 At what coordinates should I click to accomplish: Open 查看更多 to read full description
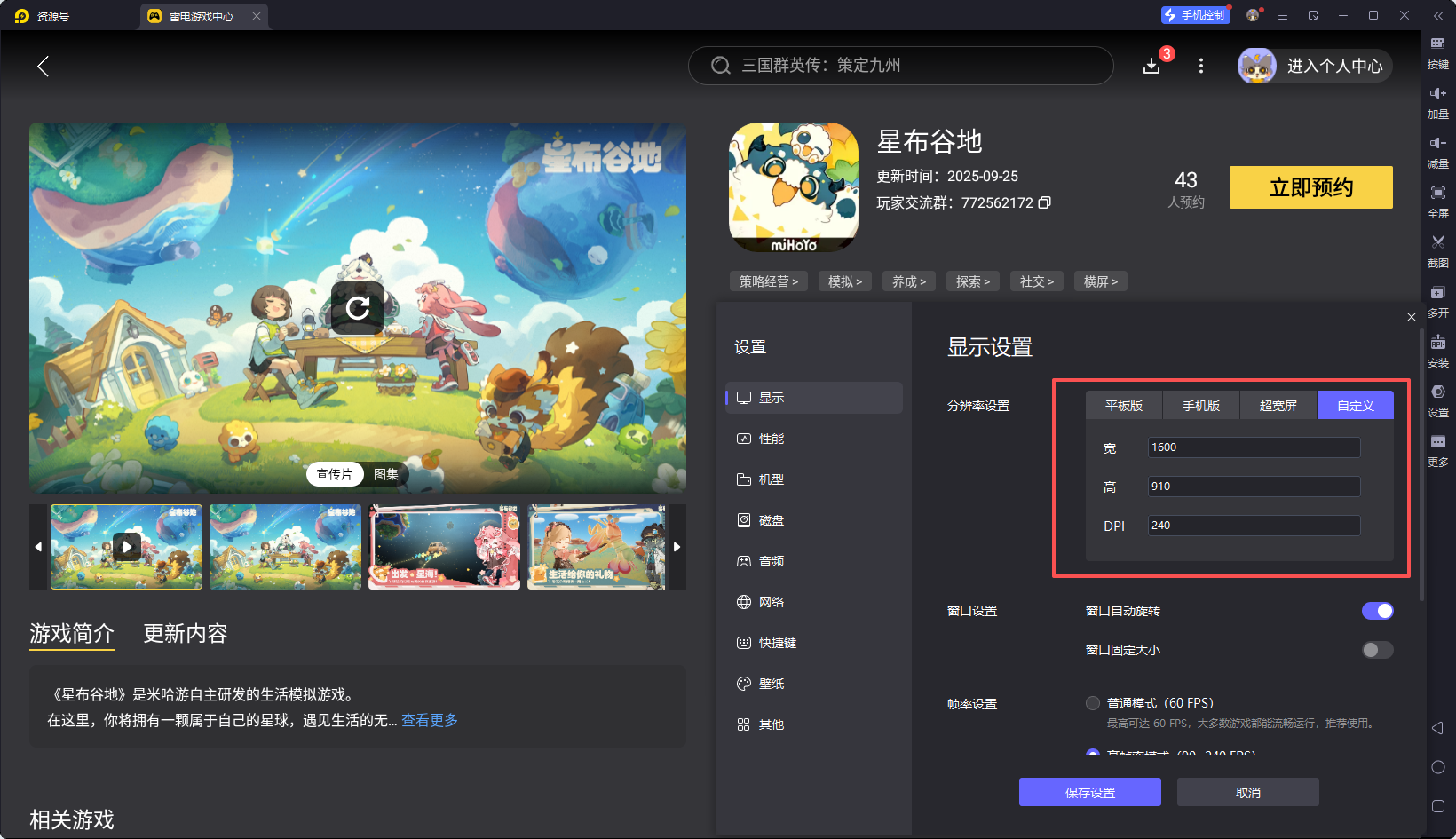tap(430, 720)
